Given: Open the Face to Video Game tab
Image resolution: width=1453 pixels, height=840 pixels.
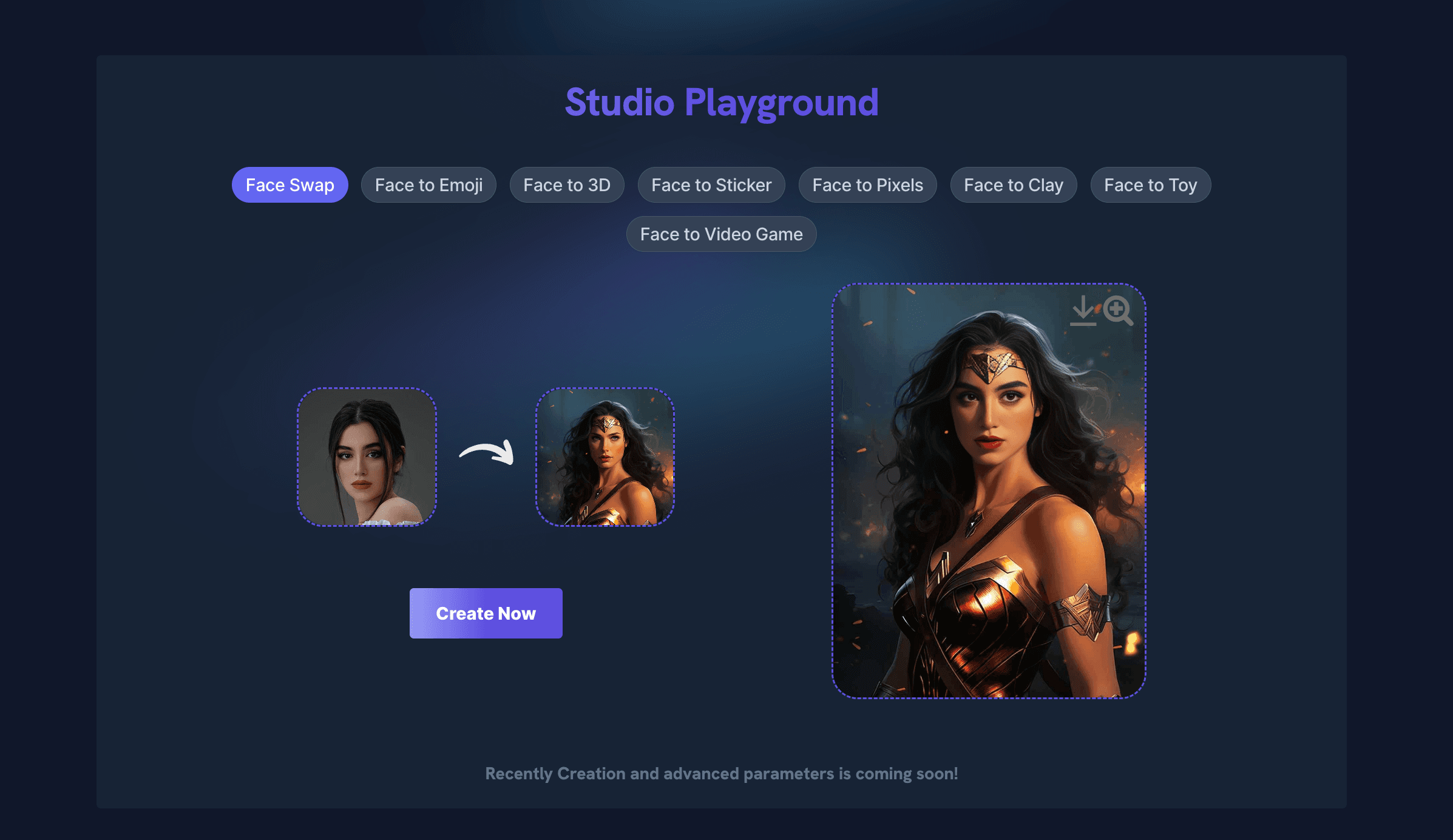Looking at the screenshot, I should 721,234.
